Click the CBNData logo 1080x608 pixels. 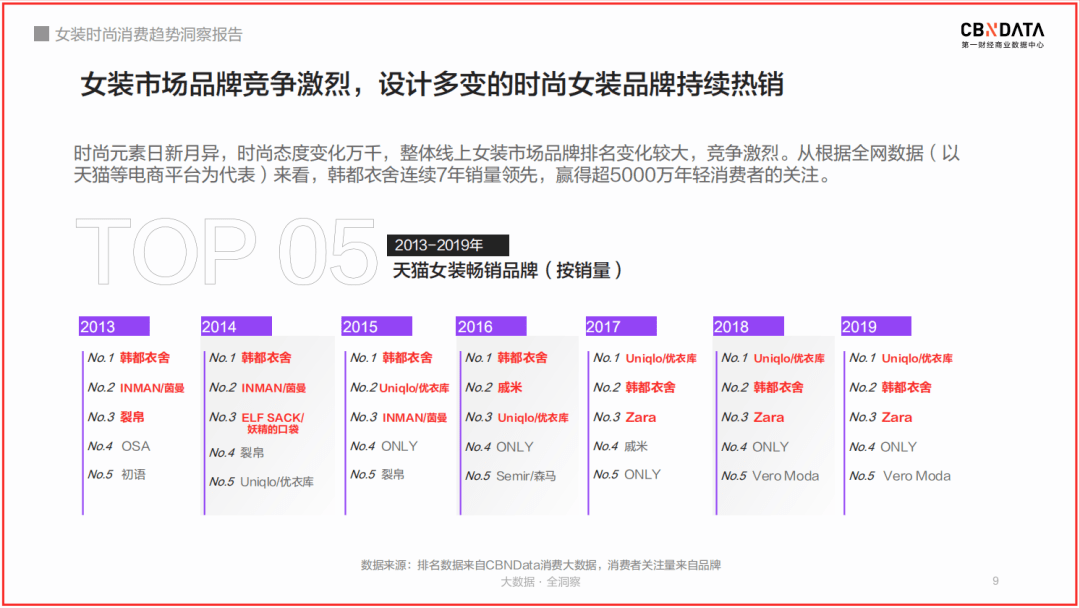(1002, 34)
